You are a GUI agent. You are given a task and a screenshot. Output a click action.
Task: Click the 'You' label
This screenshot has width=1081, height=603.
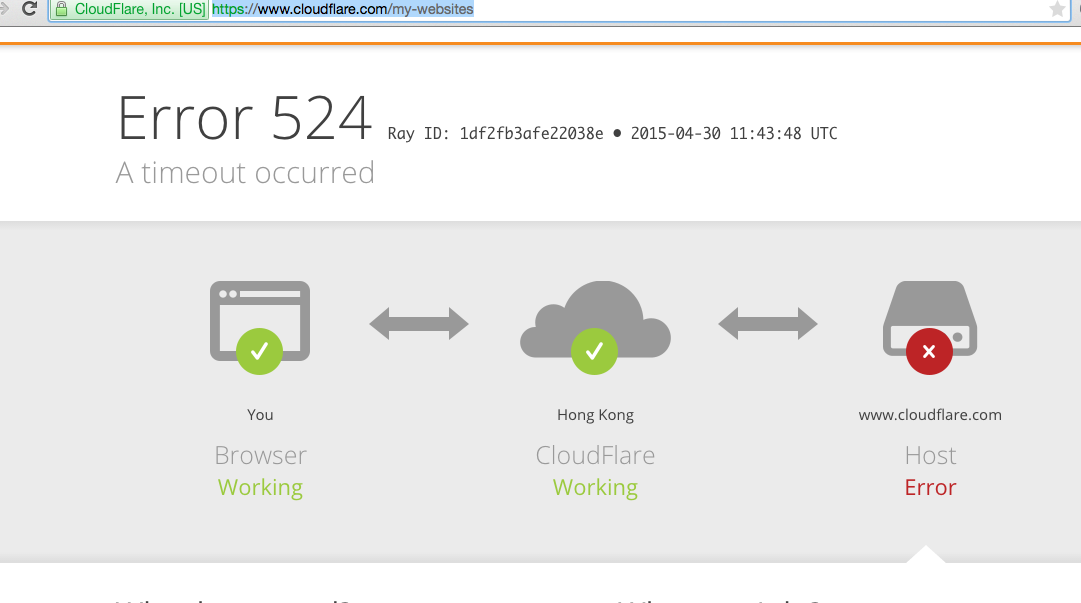(x=260, y=415)
